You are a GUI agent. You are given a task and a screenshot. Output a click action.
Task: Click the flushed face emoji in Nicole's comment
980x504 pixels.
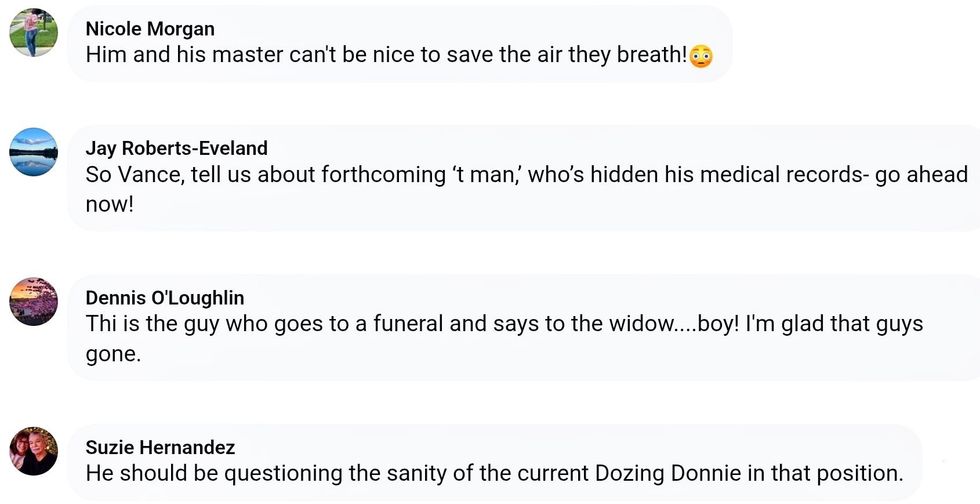coord(701,56)
